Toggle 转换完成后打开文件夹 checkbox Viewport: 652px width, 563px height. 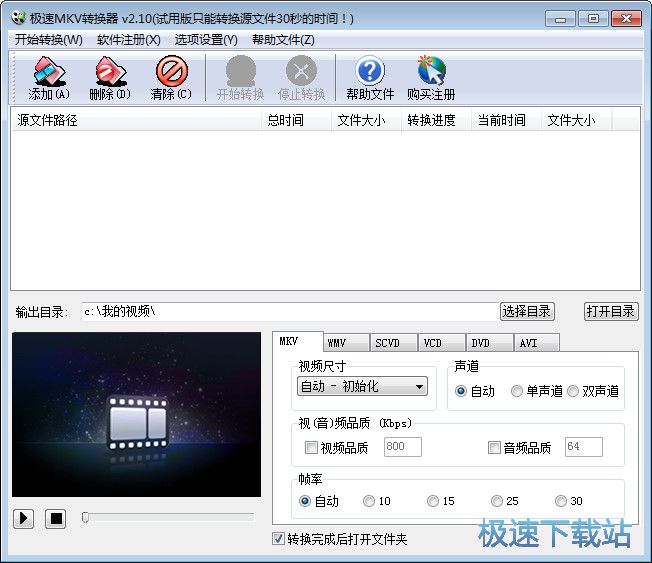tap(279, 539)
